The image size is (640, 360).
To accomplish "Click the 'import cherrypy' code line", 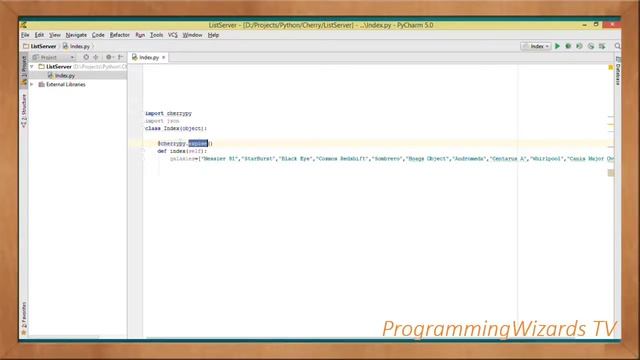I will (168, 113).
